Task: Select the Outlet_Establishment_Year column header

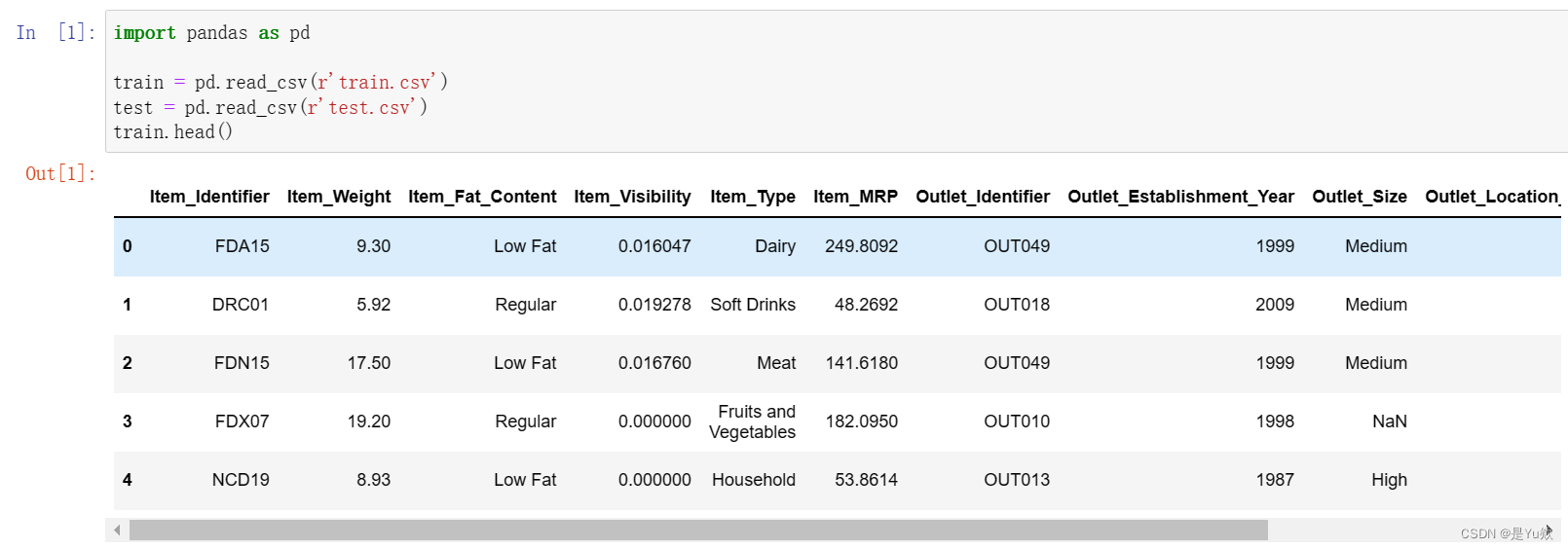Action: (x=1180, y=197)
